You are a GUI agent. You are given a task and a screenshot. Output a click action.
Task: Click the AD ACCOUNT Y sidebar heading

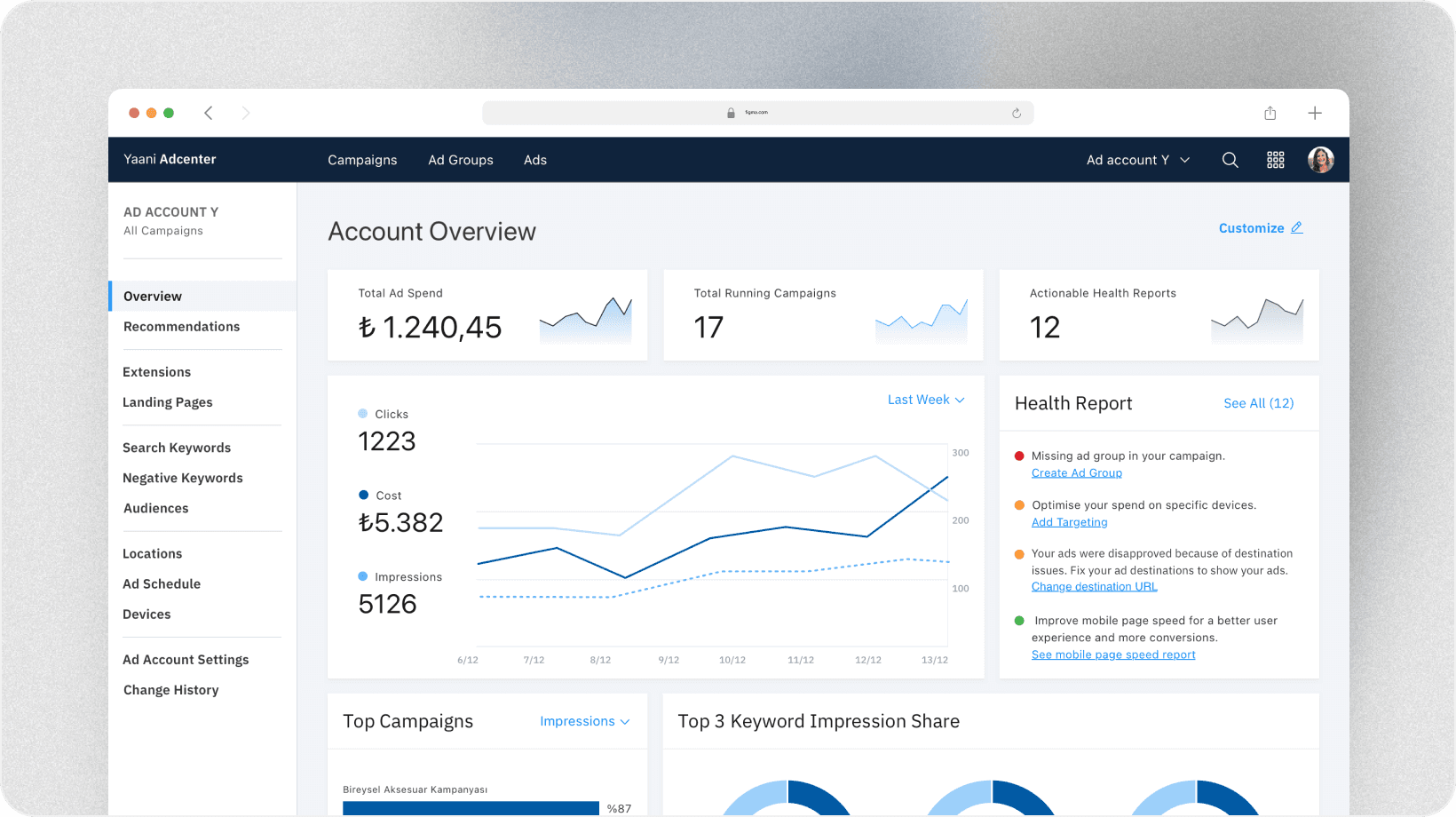[x=171, y=212]
